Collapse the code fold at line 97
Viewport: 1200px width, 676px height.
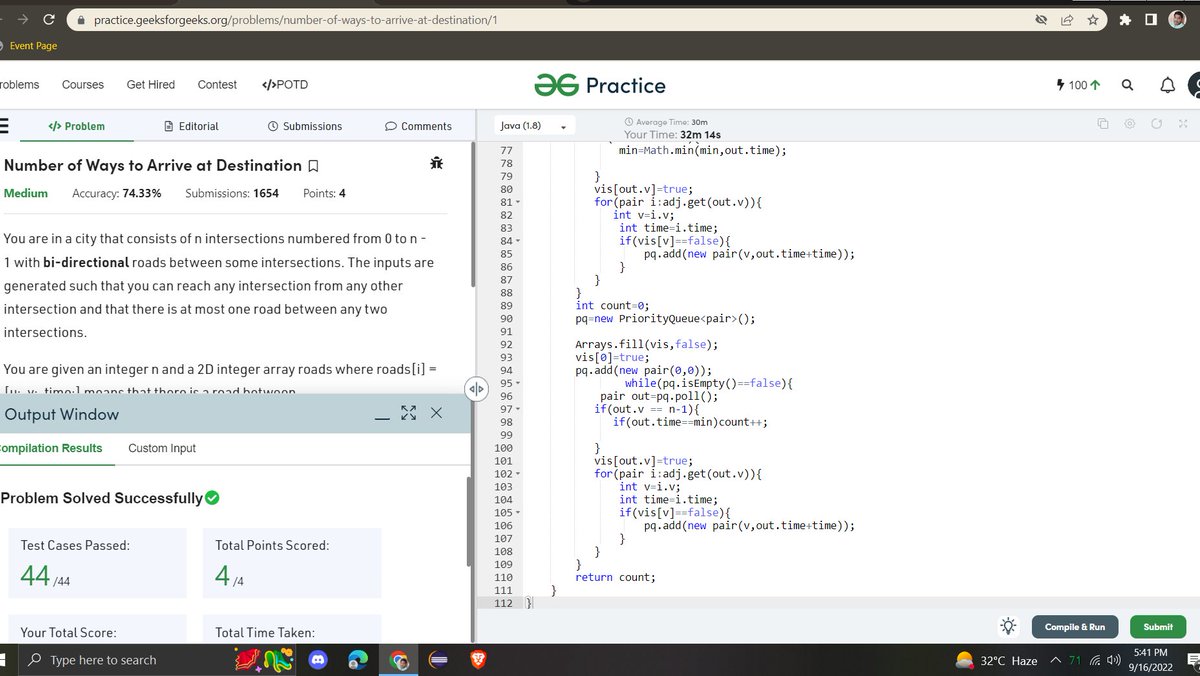517,409
